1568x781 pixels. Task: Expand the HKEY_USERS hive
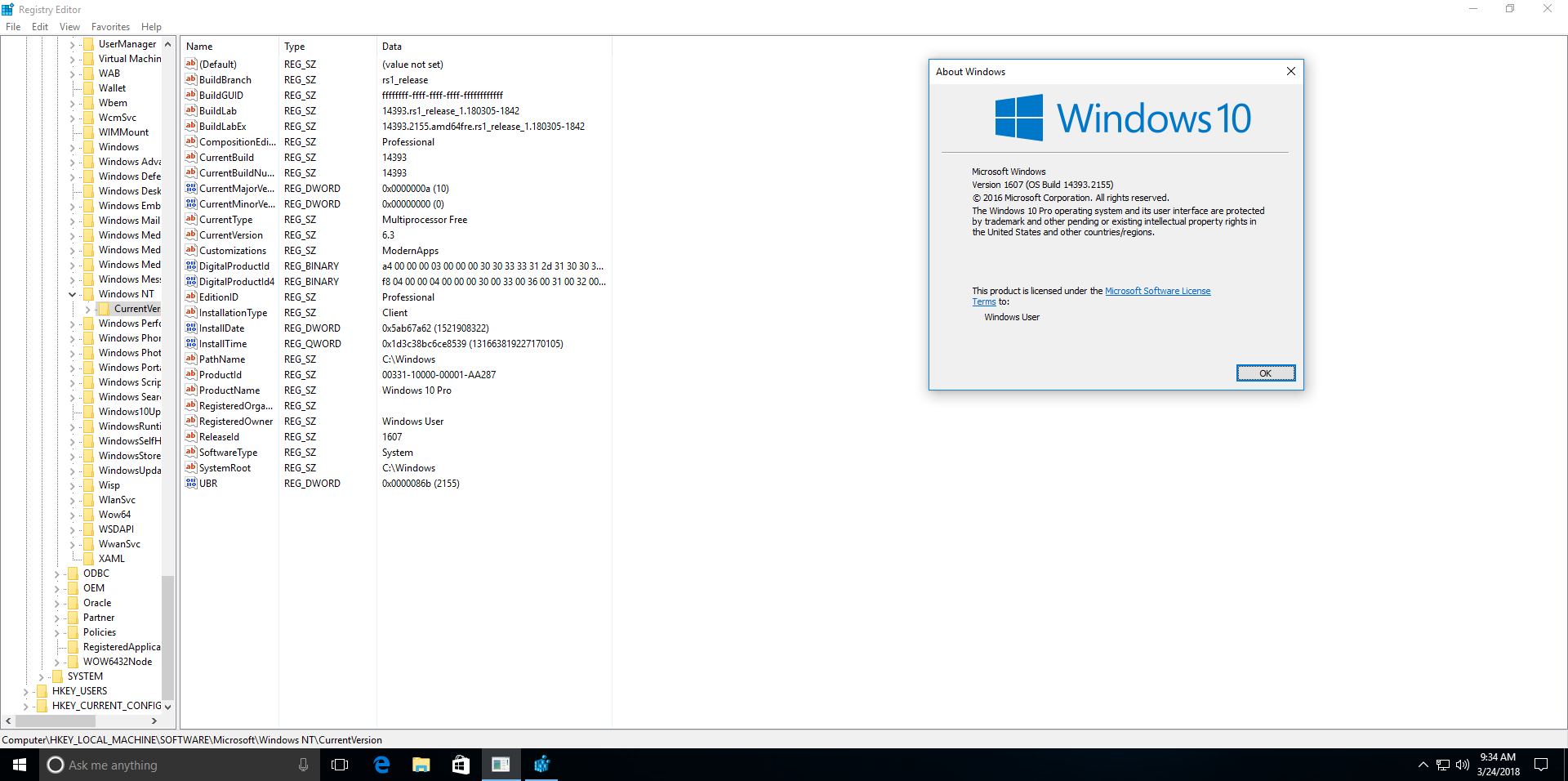point(25,691)
